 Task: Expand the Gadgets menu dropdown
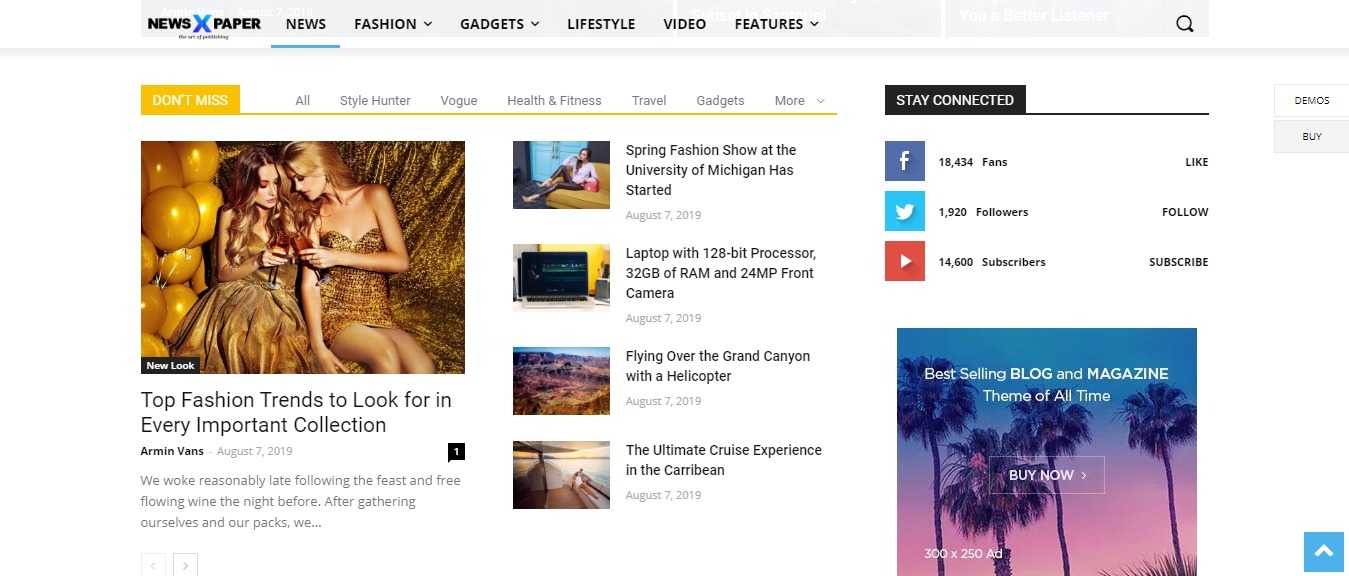499,24
